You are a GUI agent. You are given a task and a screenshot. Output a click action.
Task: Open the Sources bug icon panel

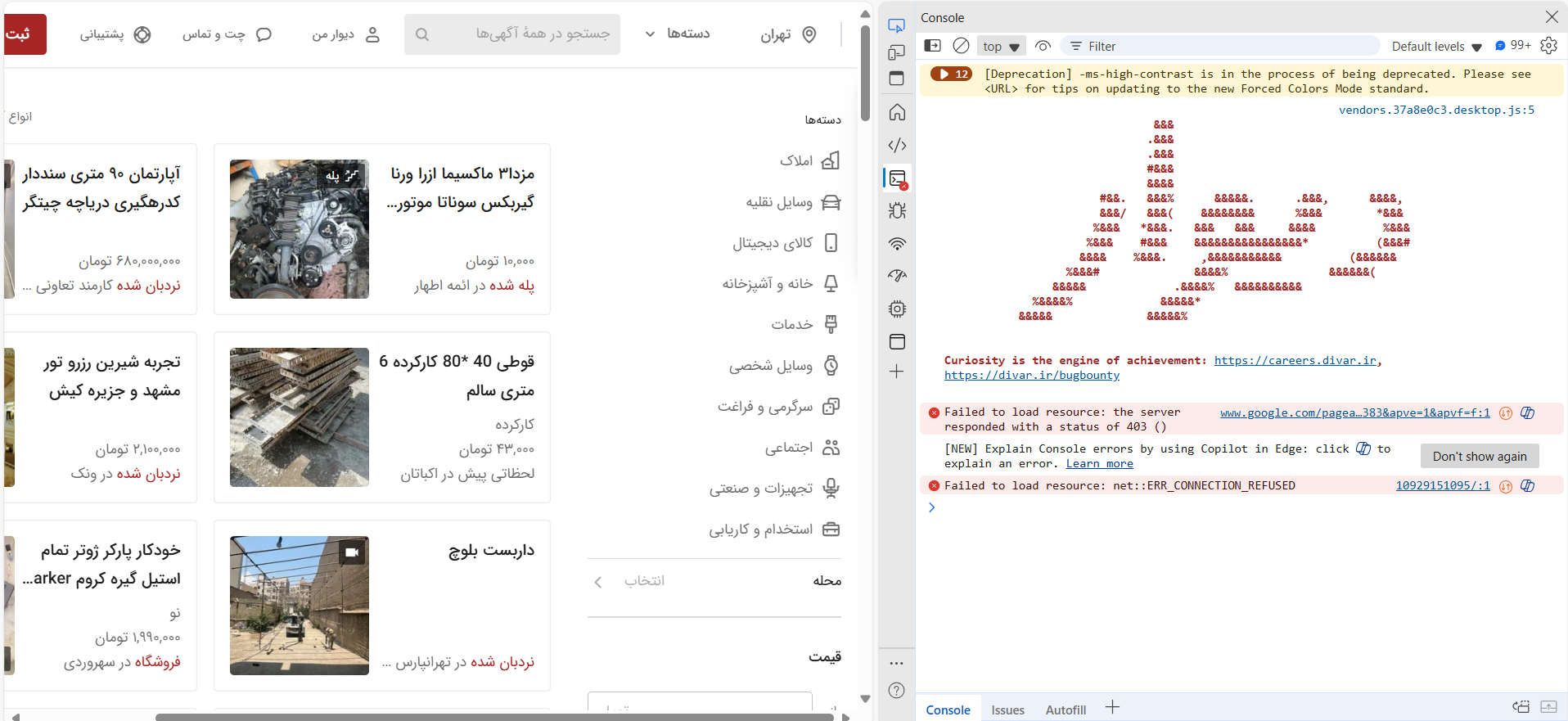(x=897, y=210)
